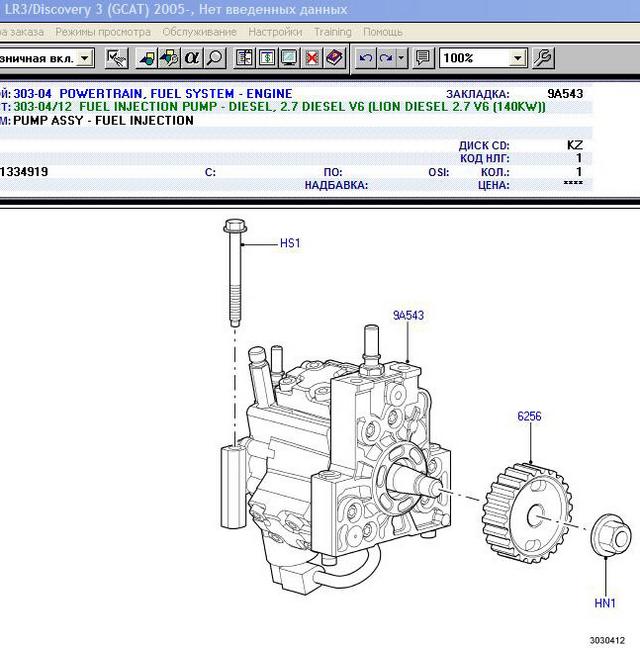This screenshot has width=640, height=648.
Task: Click the undo arrow icon
Action: tap(365, 58)
